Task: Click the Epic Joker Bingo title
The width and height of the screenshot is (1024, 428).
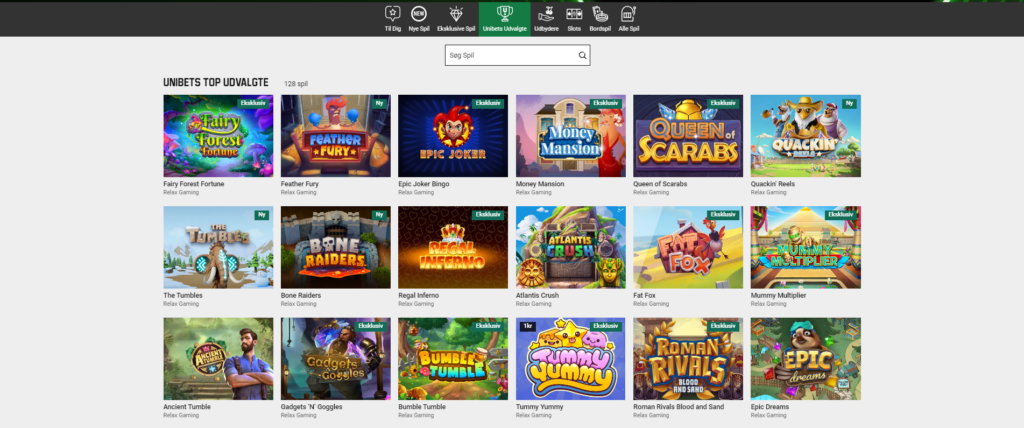Action: (x=424, y=184)
